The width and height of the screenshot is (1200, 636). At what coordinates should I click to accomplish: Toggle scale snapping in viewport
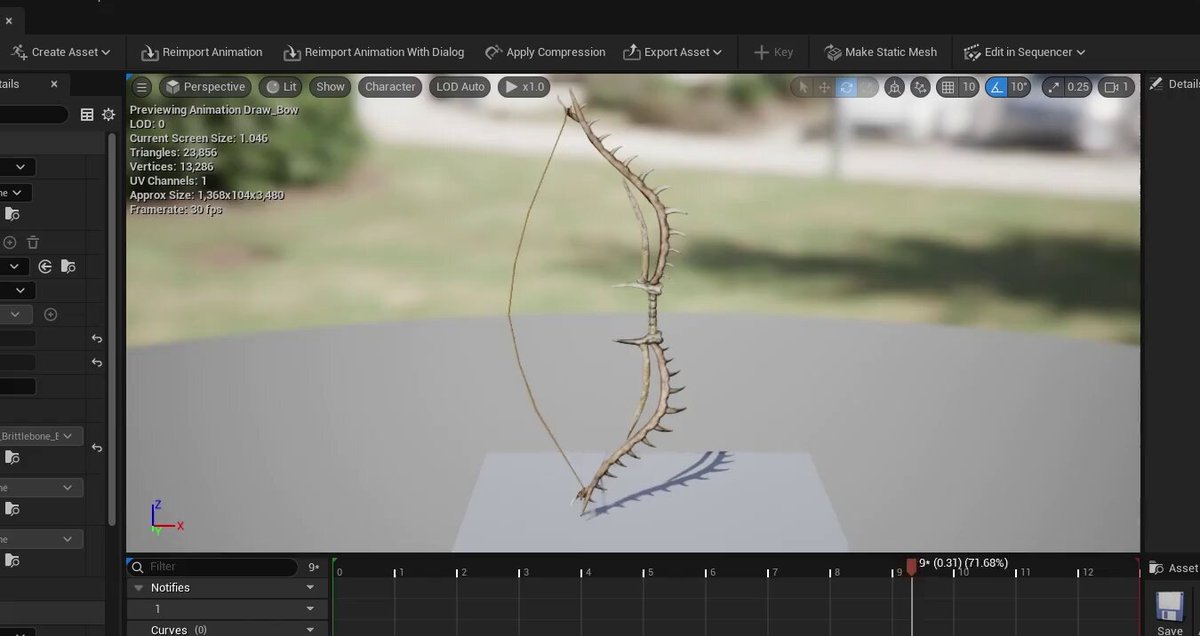tap(1052, 87)
